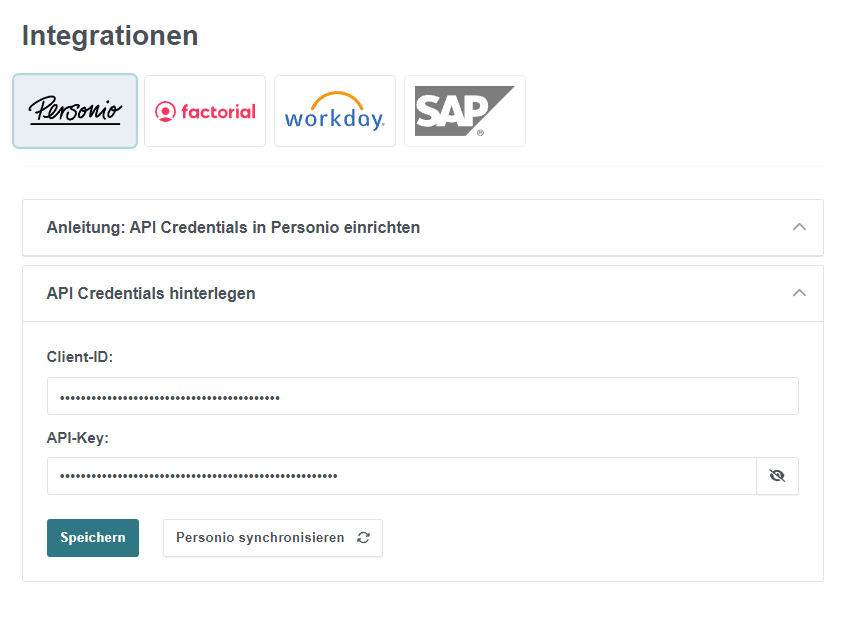Click the crossed-out eye icon
Image resolution: width=847 pixels, height=635 pixels.
[x=777, y=476]
